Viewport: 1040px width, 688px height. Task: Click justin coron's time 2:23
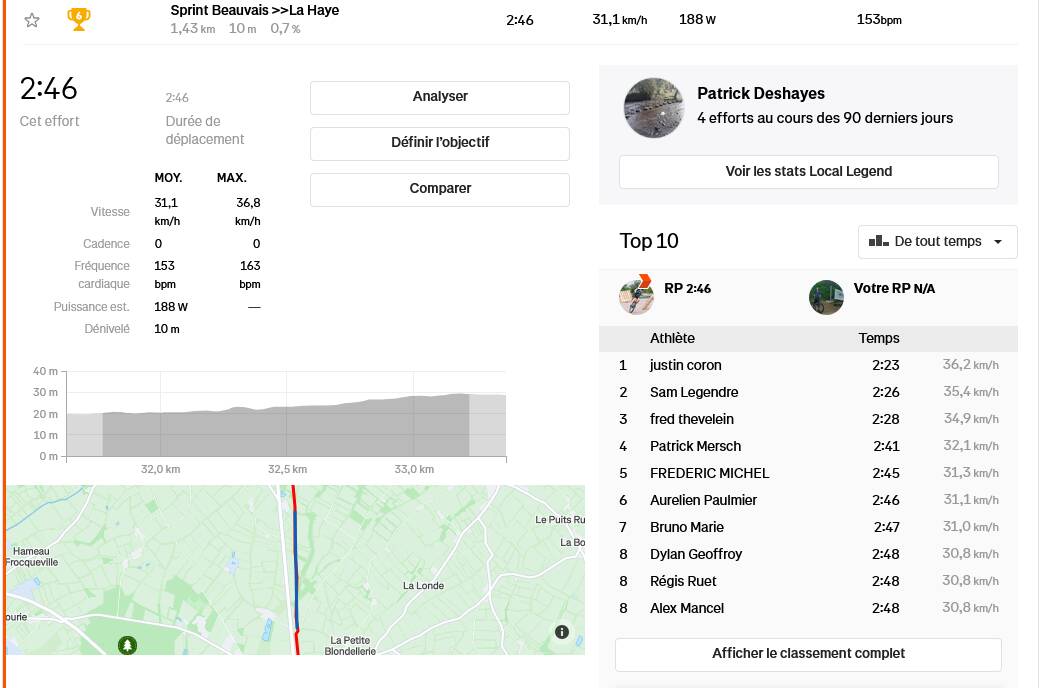pyautogui.click(x=885, y=366)
